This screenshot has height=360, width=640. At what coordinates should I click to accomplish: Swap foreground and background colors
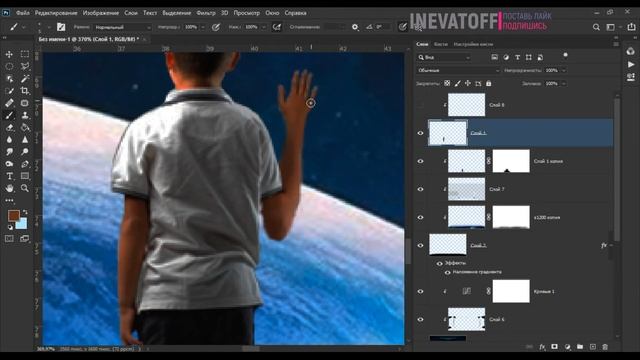pyautogui.click(x=25, y=212)
